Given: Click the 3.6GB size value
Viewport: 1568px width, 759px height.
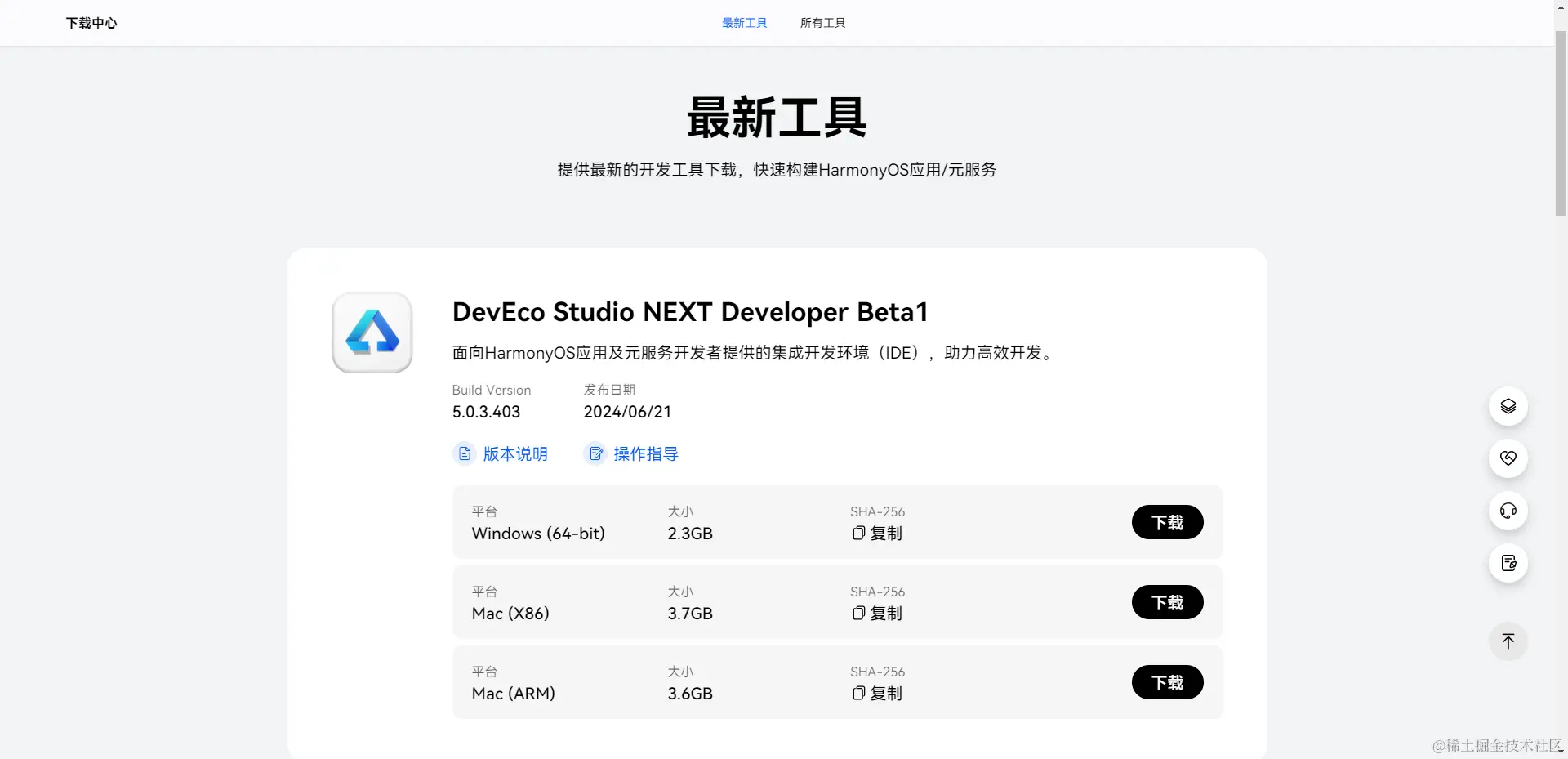Looking at the screenshot, I should (690, 694).
